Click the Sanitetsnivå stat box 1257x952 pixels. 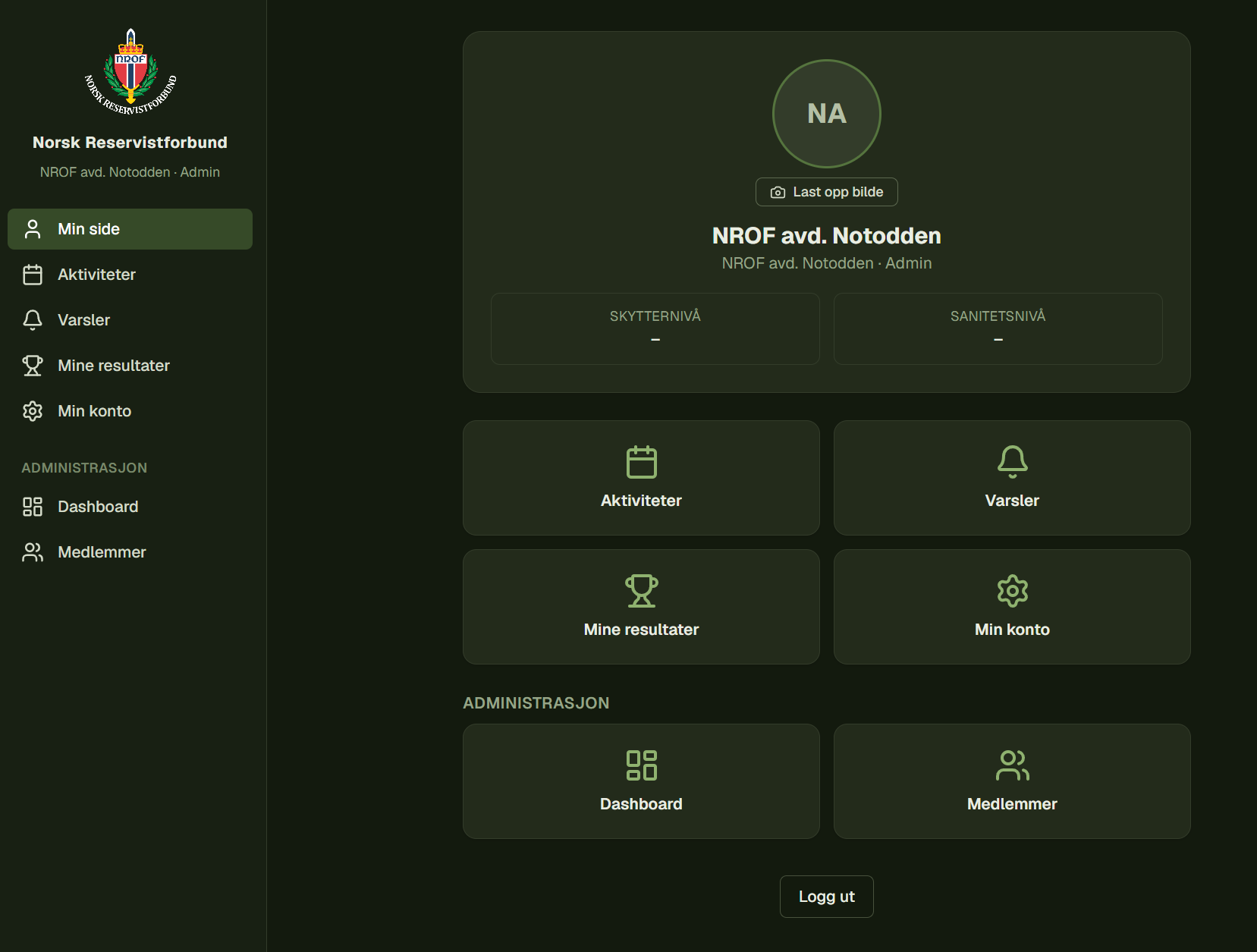(x=998, y=328)
